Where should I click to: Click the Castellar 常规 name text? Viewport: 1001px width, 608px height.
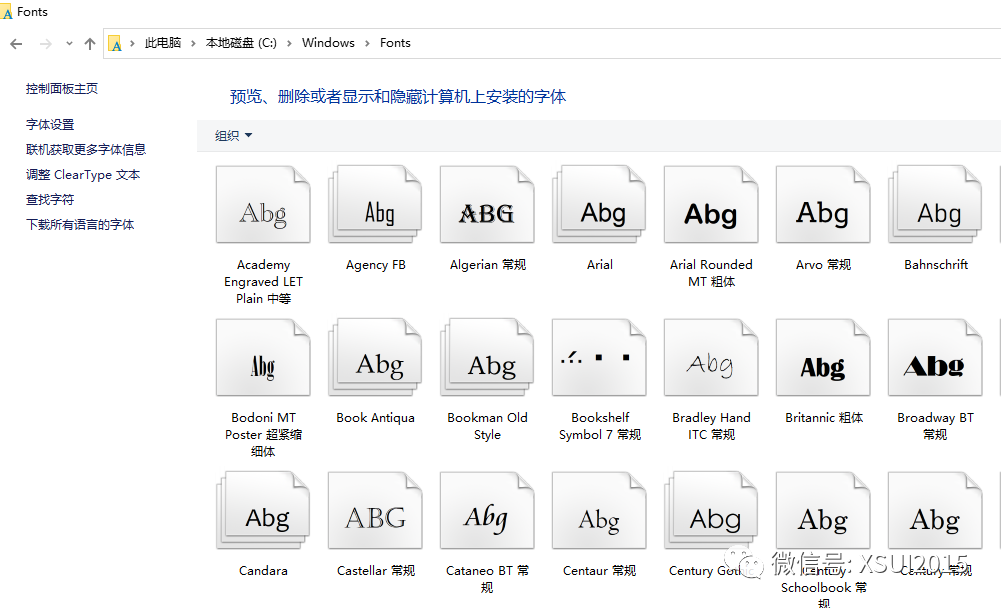click(x=375, y=570)
